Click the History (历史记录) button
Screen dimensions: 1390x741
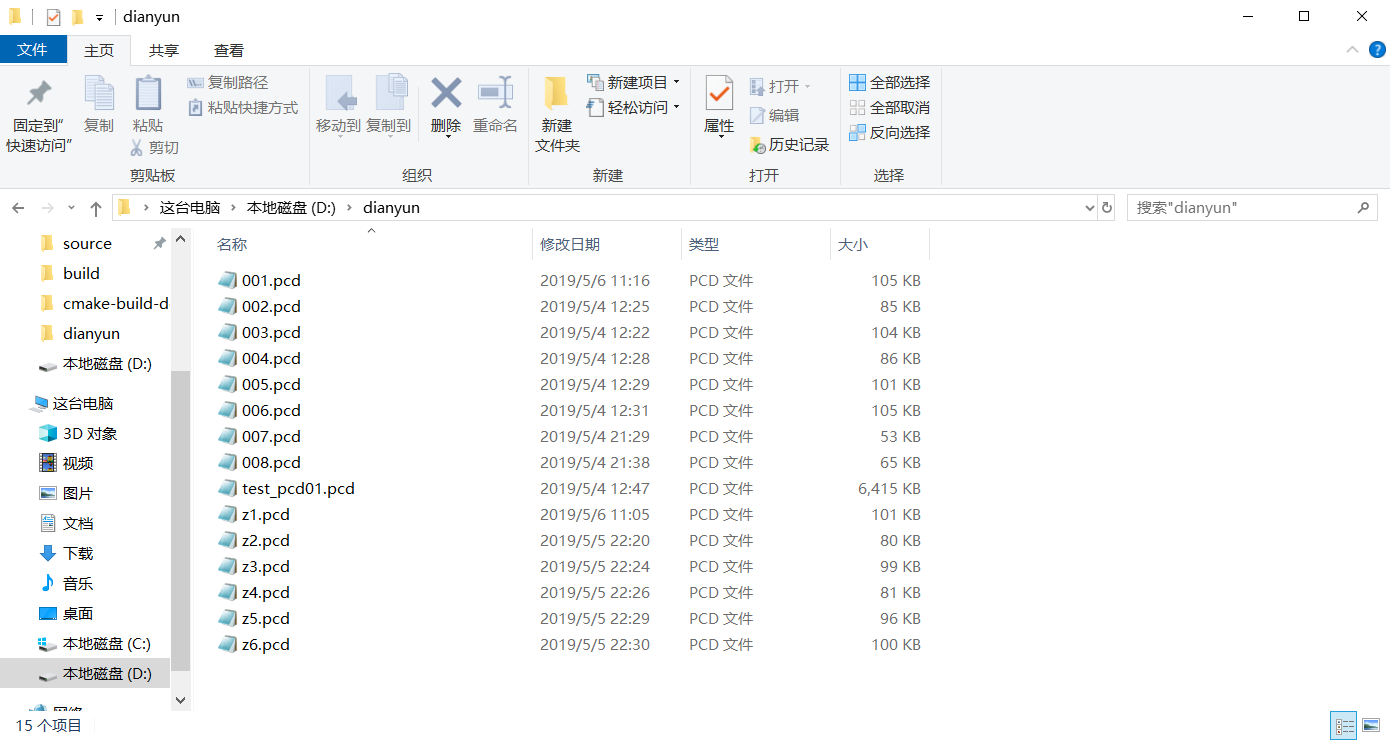coord(790,145)
